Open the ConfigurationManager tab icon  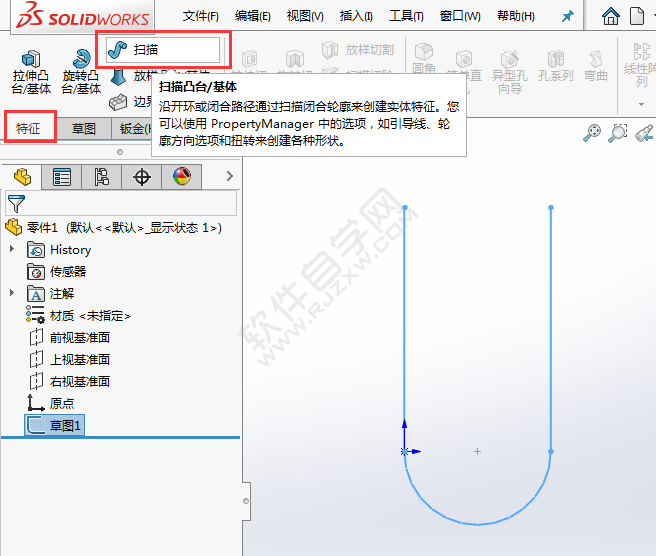click(x=102, y=177)
